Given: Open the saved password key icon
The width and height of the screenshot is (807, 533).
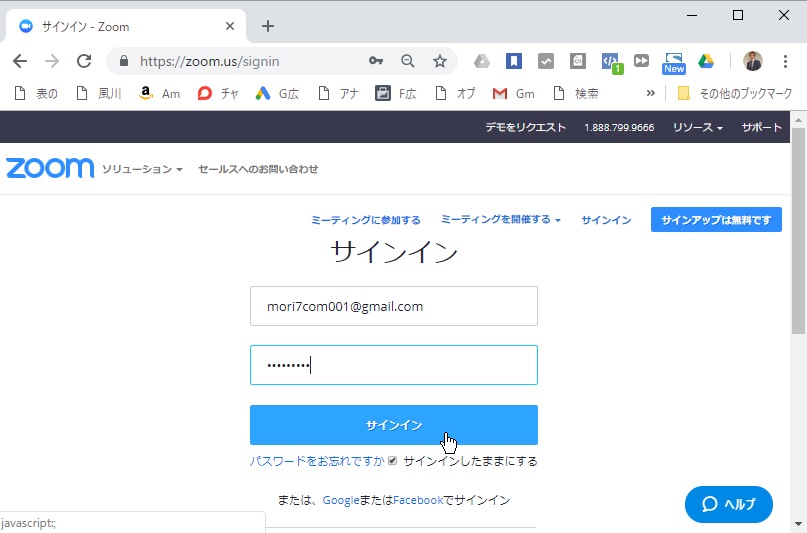Looking at the screenshot, I should coord(376,61).
